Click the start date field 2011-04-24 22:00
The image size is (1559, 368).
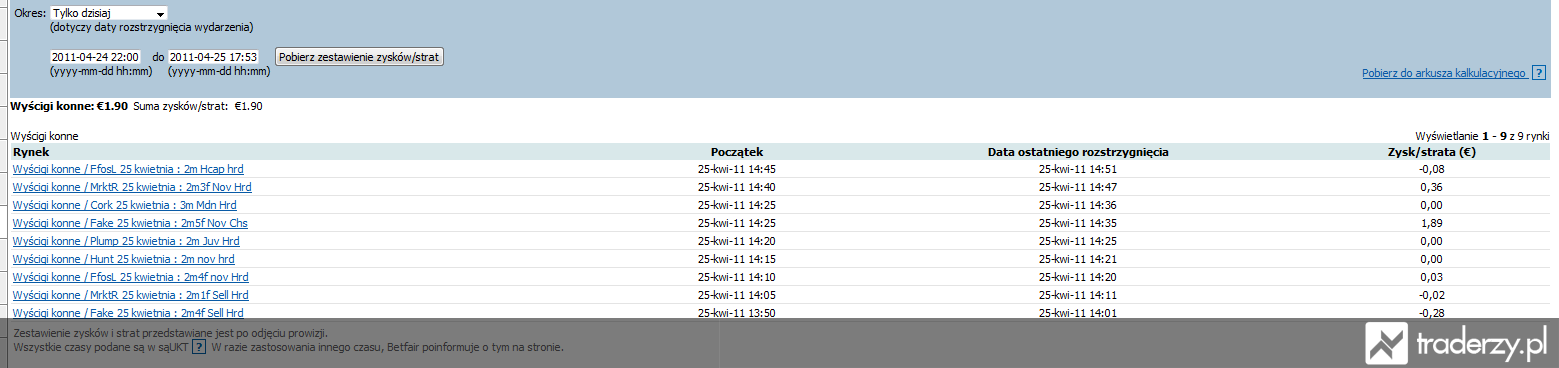[x=96, y=57]
